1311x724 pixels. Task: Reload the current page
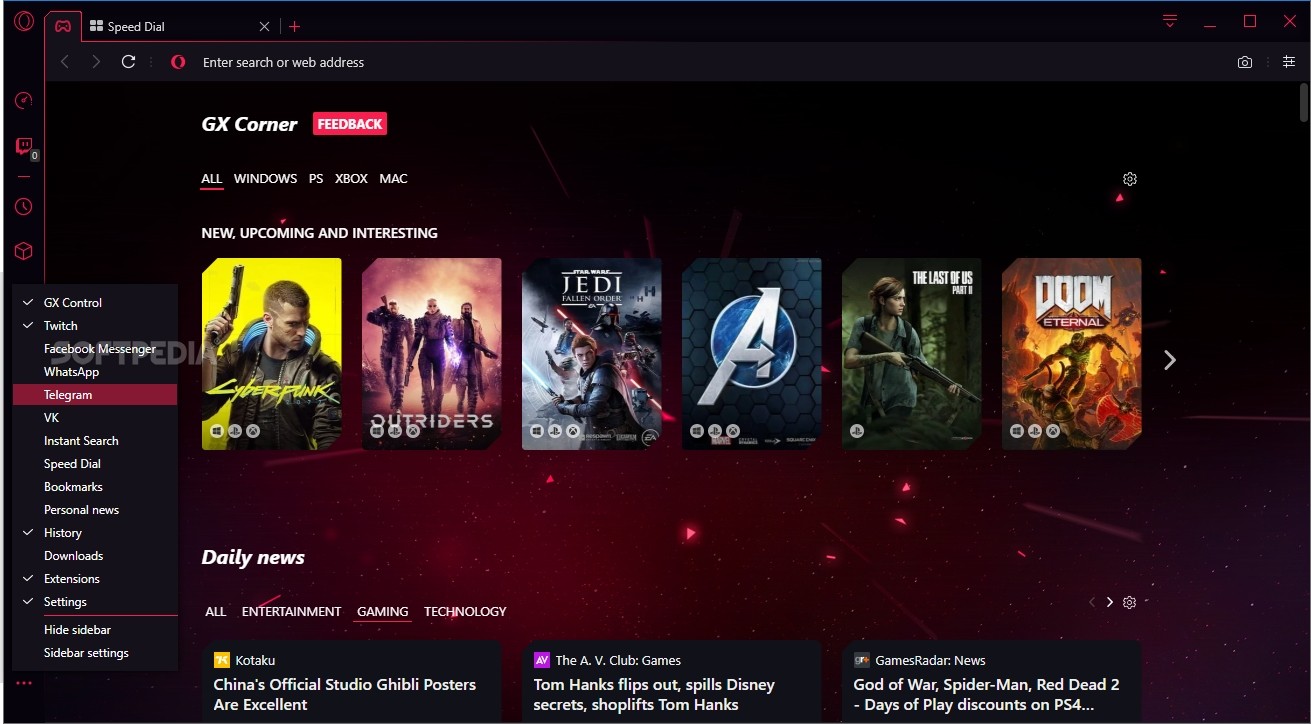pos(128,62)
